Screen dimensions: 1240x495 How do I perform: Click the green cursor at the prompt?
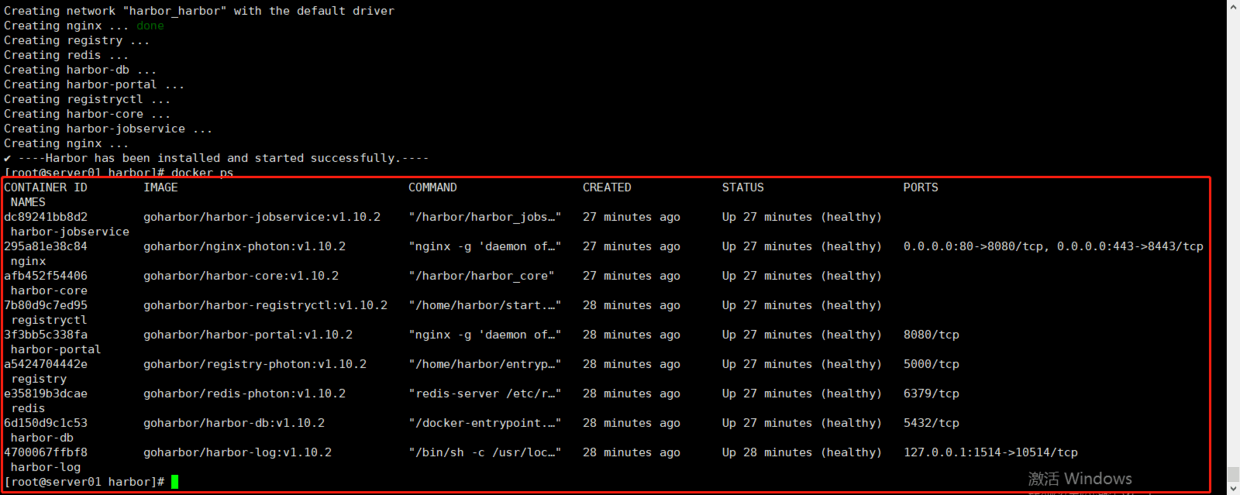175,482
